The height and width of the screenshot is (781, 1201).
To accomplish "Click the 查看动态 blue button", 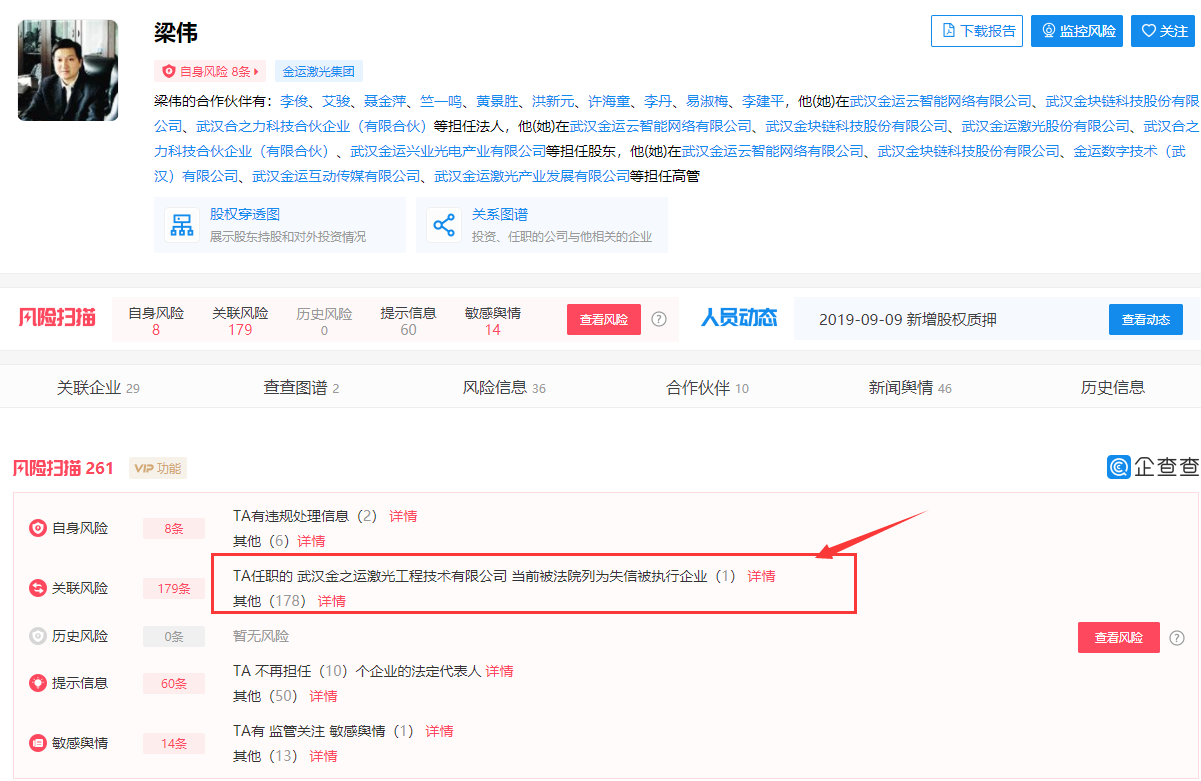I will pos(1146,320).
